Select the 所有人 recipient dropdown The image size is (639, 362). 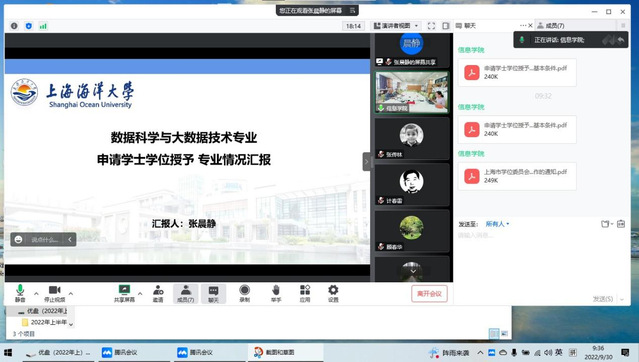click(x=497, y=224)
